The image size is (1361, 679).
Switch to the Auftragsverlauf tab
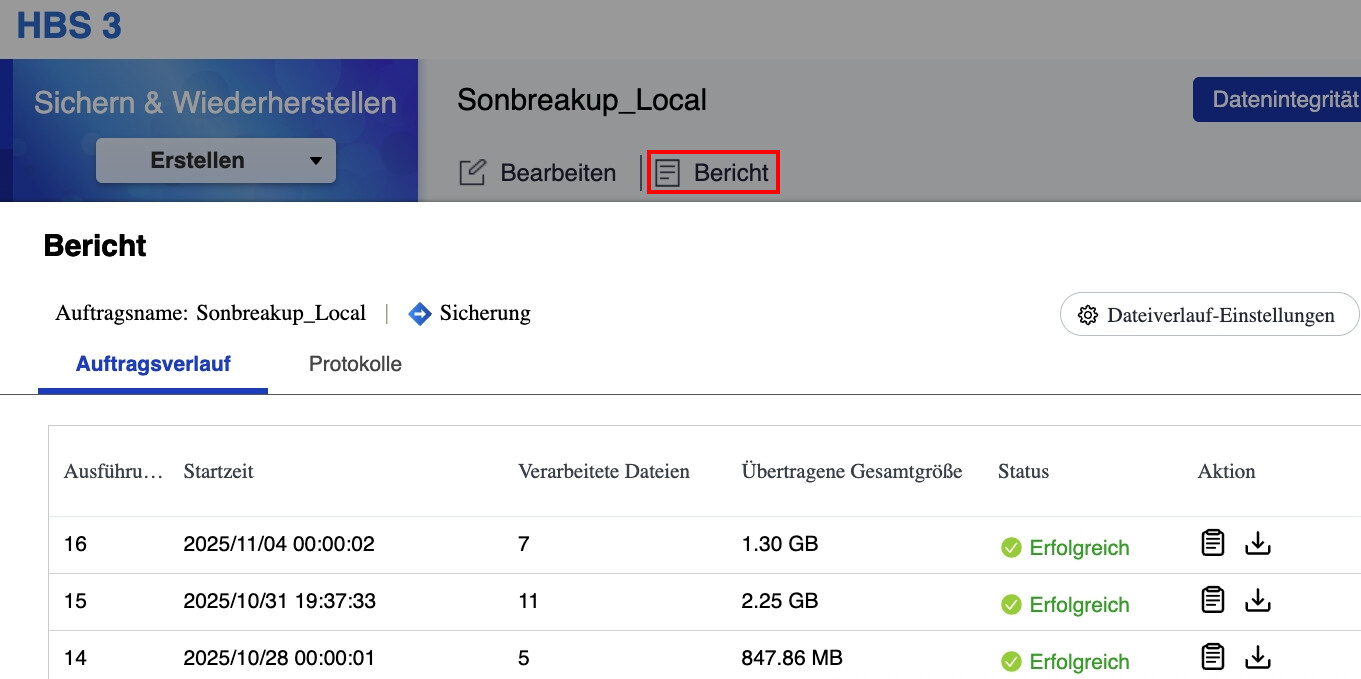pyautogui.click(x=153, y=364)
